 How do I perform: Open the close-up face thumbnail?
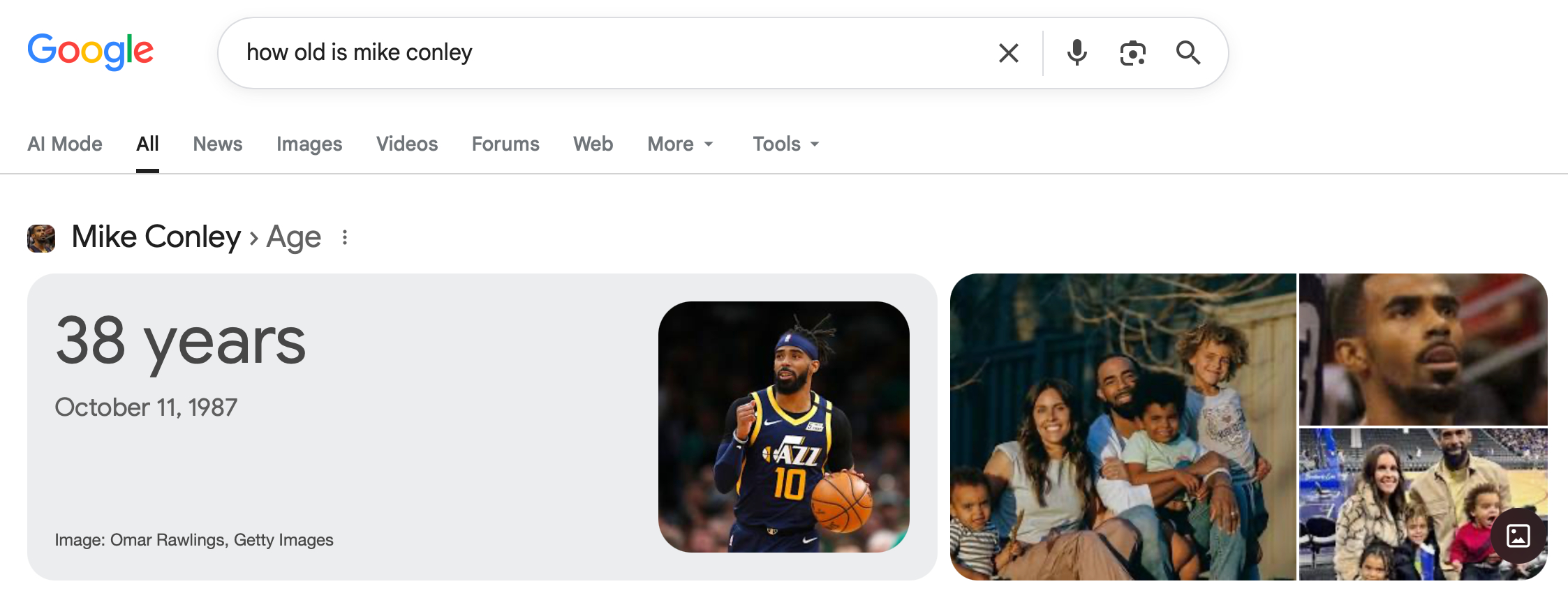coord(1423,350)
